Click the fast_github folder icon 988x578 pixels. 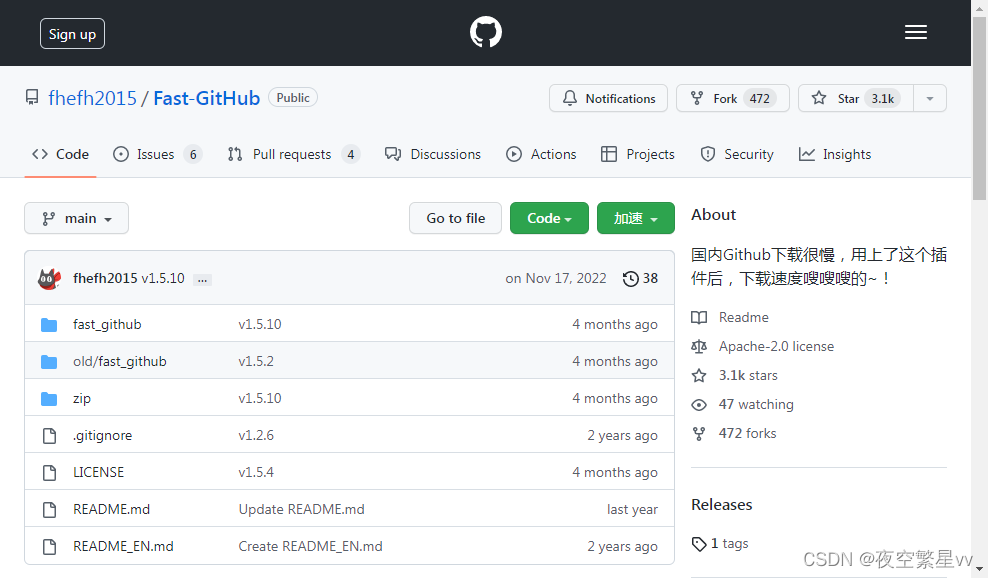tap(49, 325)
